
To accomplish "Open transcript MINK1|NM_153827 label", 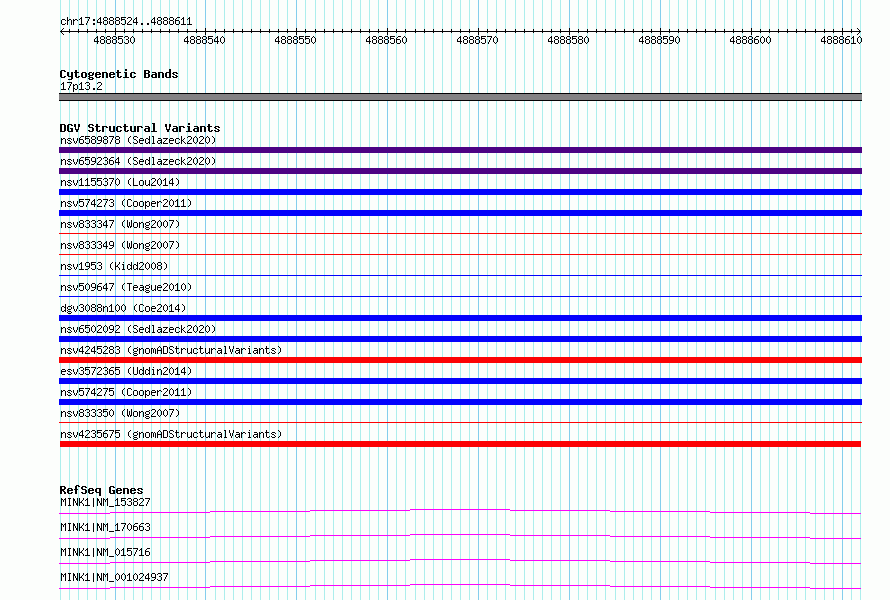I will [x=105, y=502].
